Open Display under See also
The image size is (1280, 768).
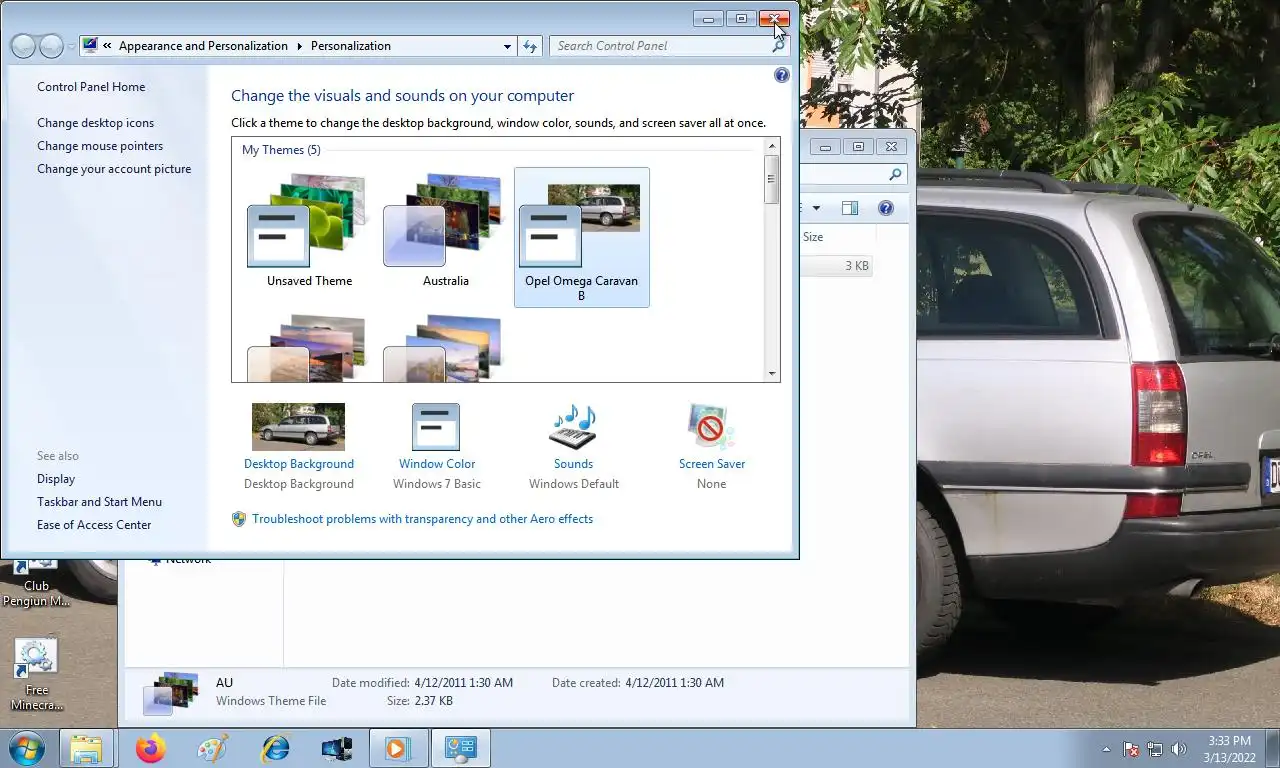(x=56, y=479)
